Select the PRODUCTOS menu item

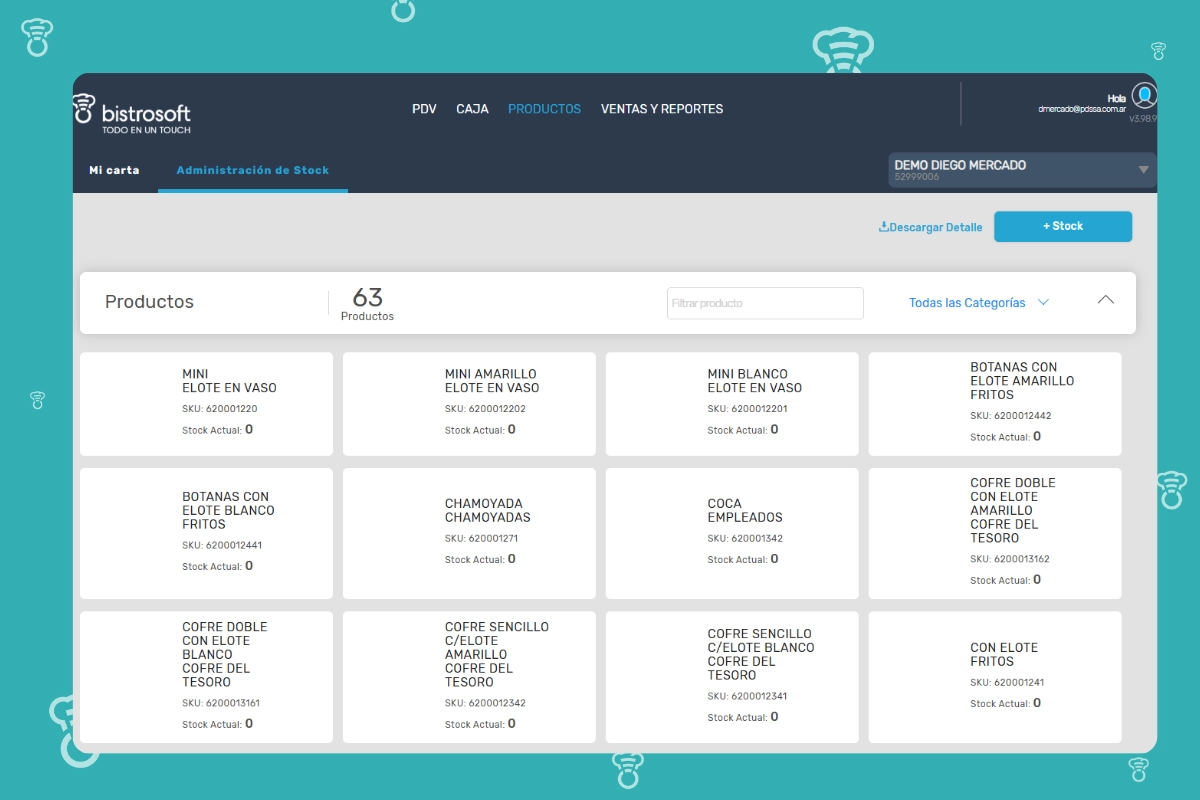[544, 109]
